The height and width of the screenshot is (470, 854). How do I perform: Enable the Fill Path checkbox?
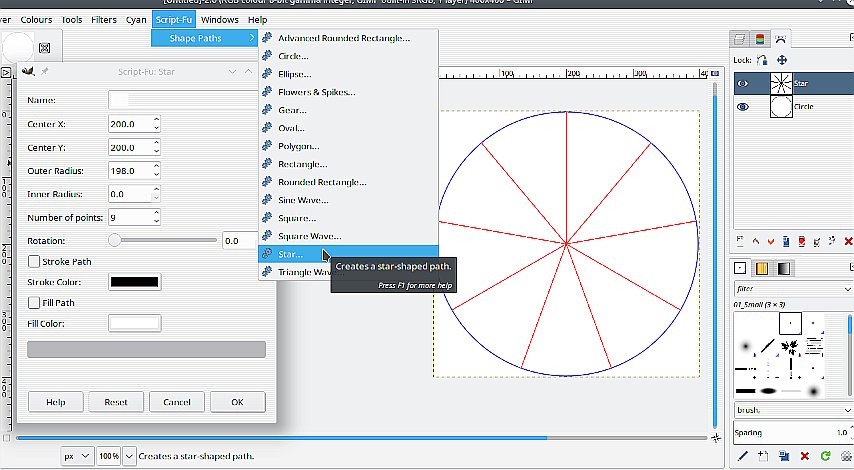(x=34, y=302)
